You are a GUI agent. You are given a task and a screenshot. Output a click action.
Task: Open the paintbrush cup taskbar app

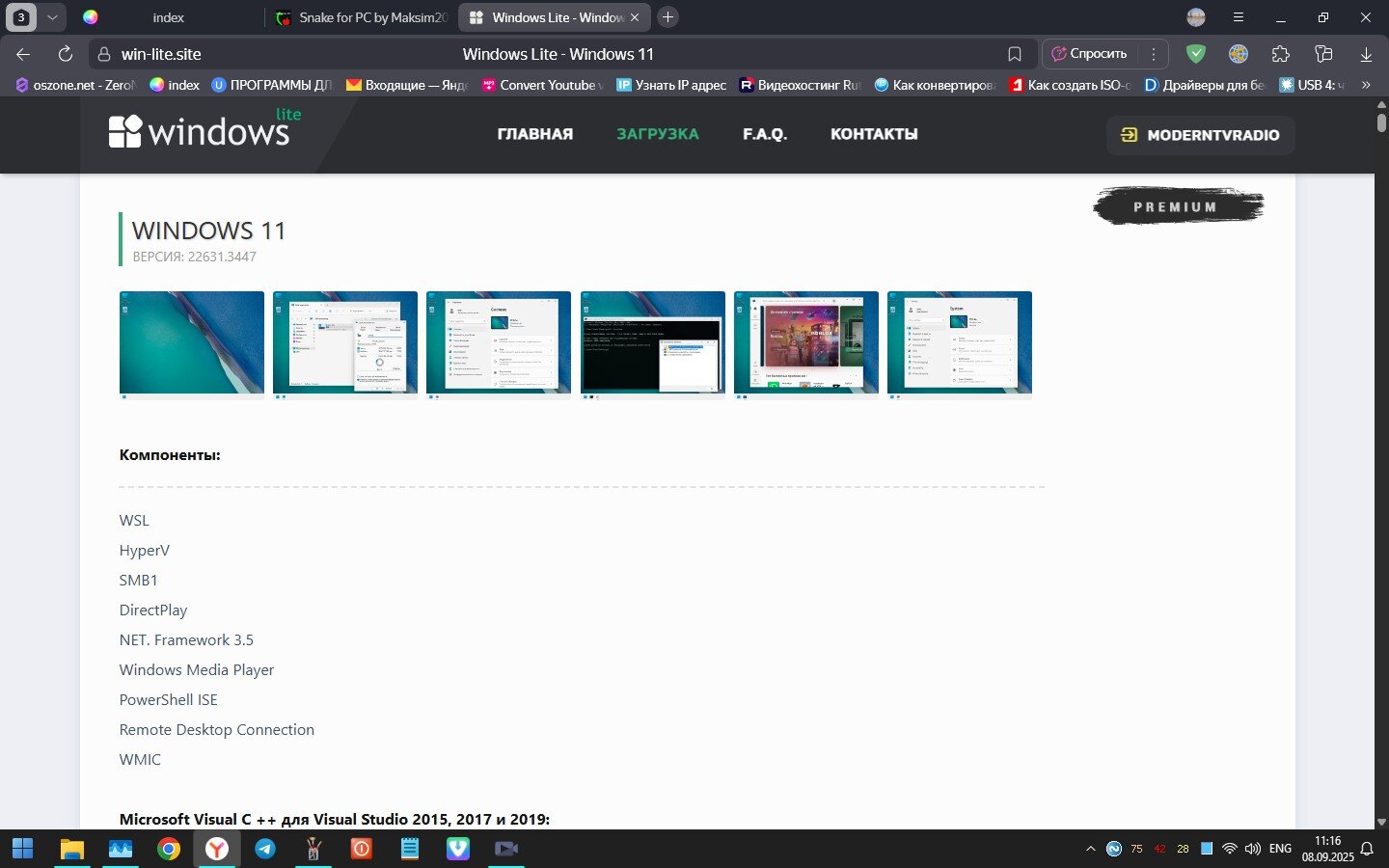(313, 849)
